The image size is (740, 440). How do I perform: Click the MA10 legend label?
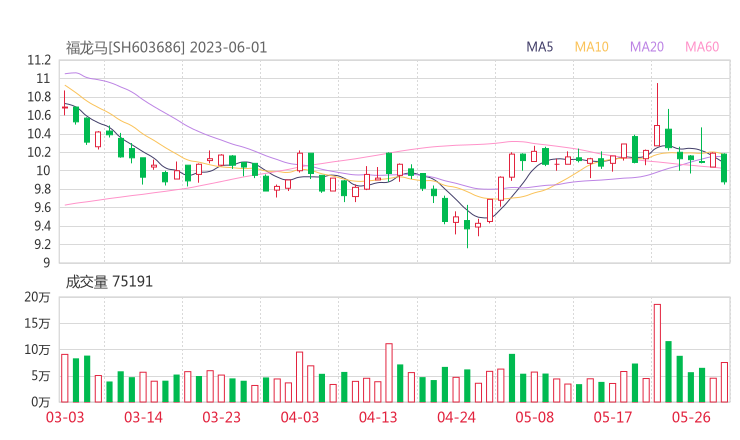point(591,47)
